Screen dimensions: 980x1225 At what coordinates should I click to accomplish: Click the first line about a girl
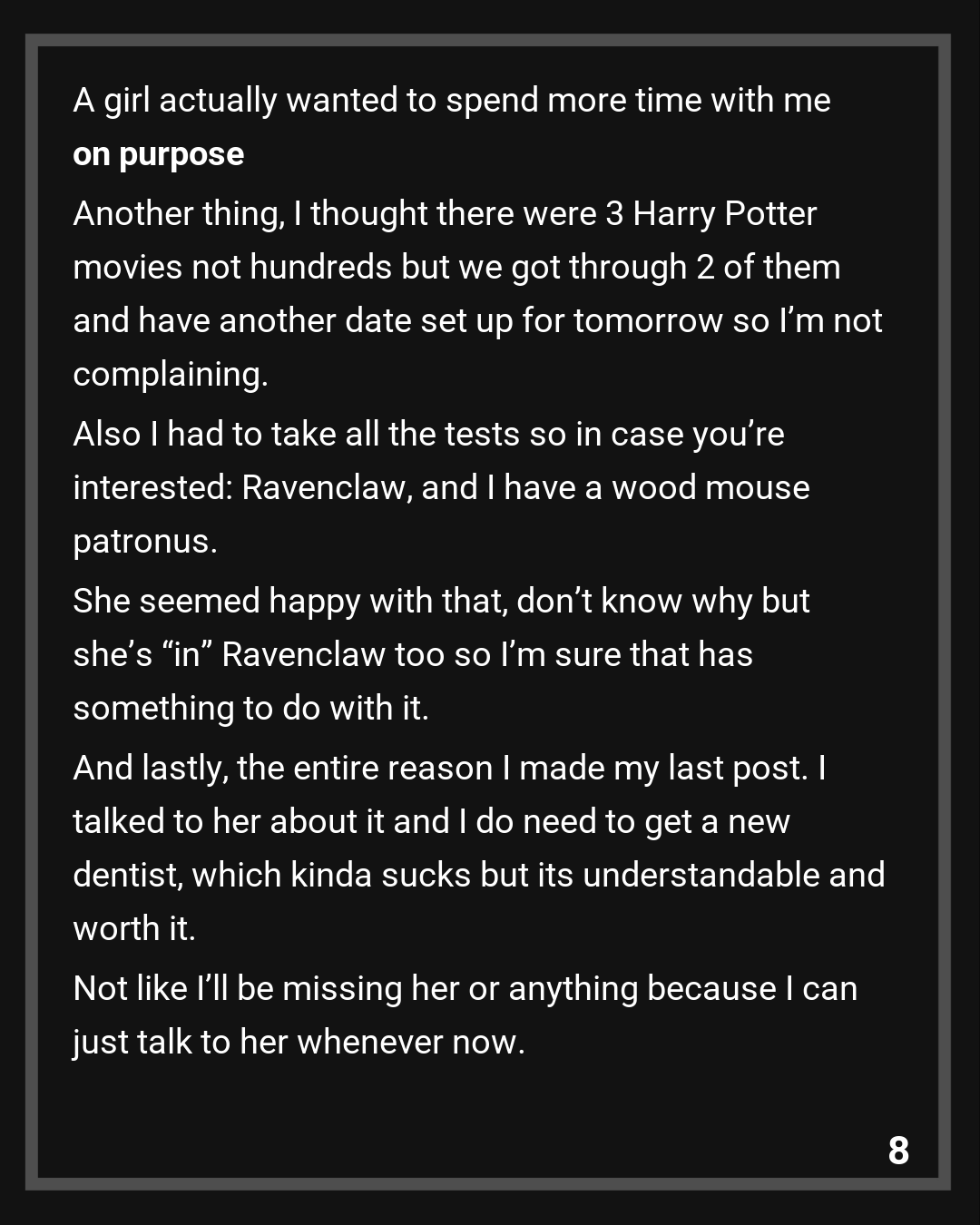(x=451, y=100)
